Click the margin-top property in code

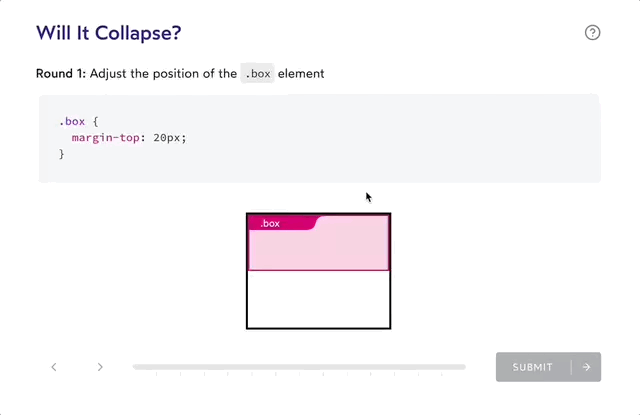(x=106, y=138)
